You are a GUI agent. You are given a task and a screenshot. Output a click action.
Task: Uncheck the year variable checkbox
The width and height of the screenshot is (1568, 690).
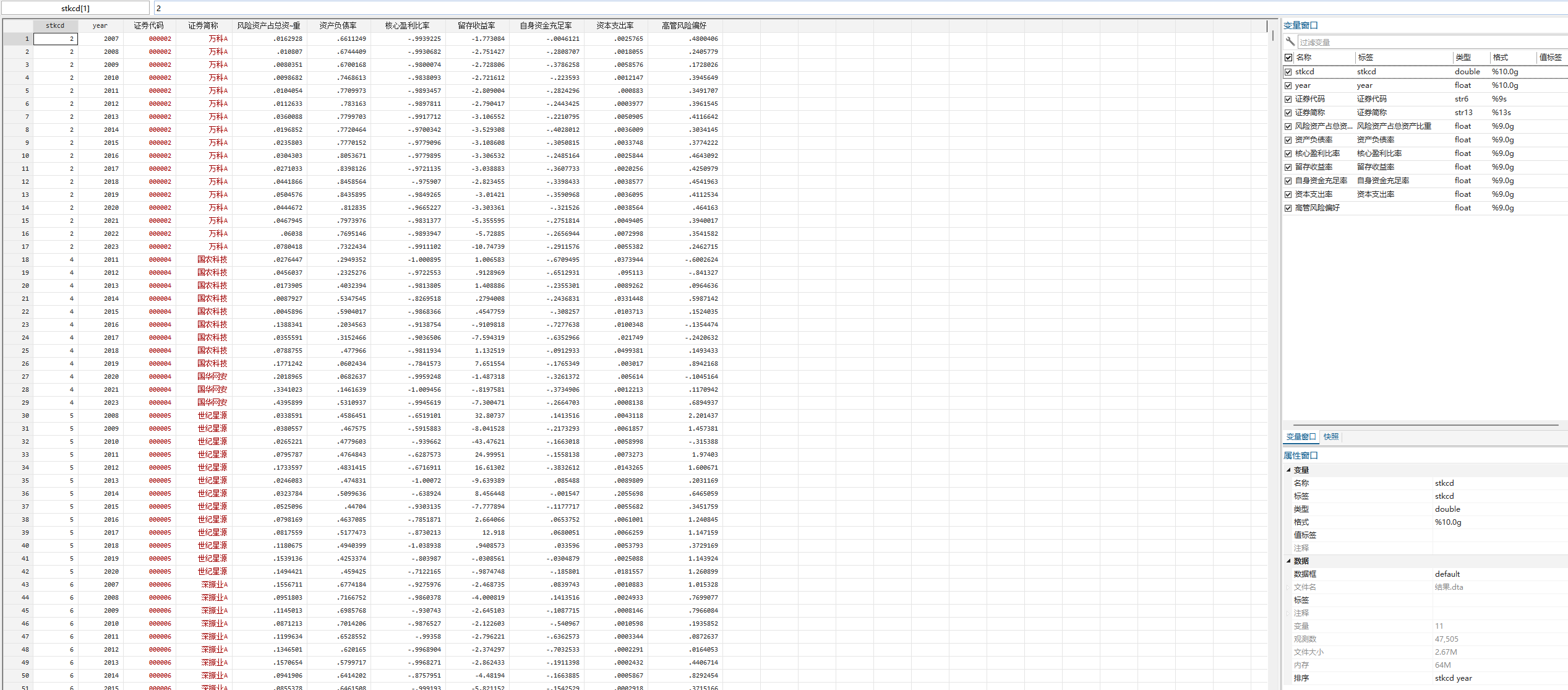(1288, 85)
